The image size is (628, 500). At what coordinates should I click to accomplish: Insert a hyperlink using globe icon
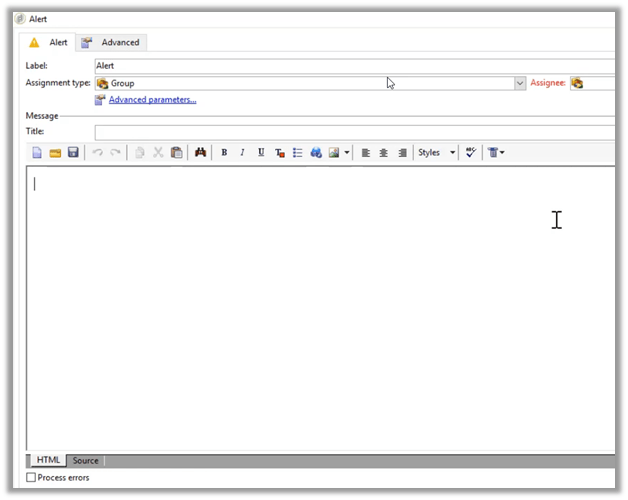tap(316, 153)
